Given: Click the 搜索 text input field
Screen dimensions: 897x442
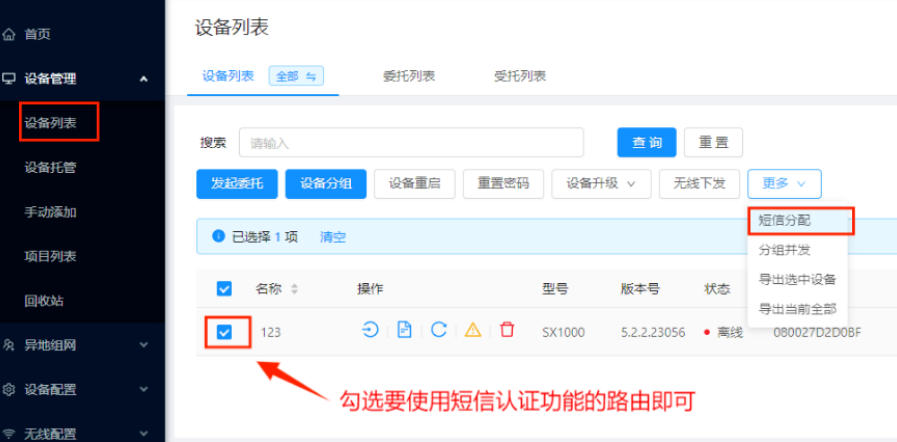Looking at the screenshot, I should (x=410, y=143).
